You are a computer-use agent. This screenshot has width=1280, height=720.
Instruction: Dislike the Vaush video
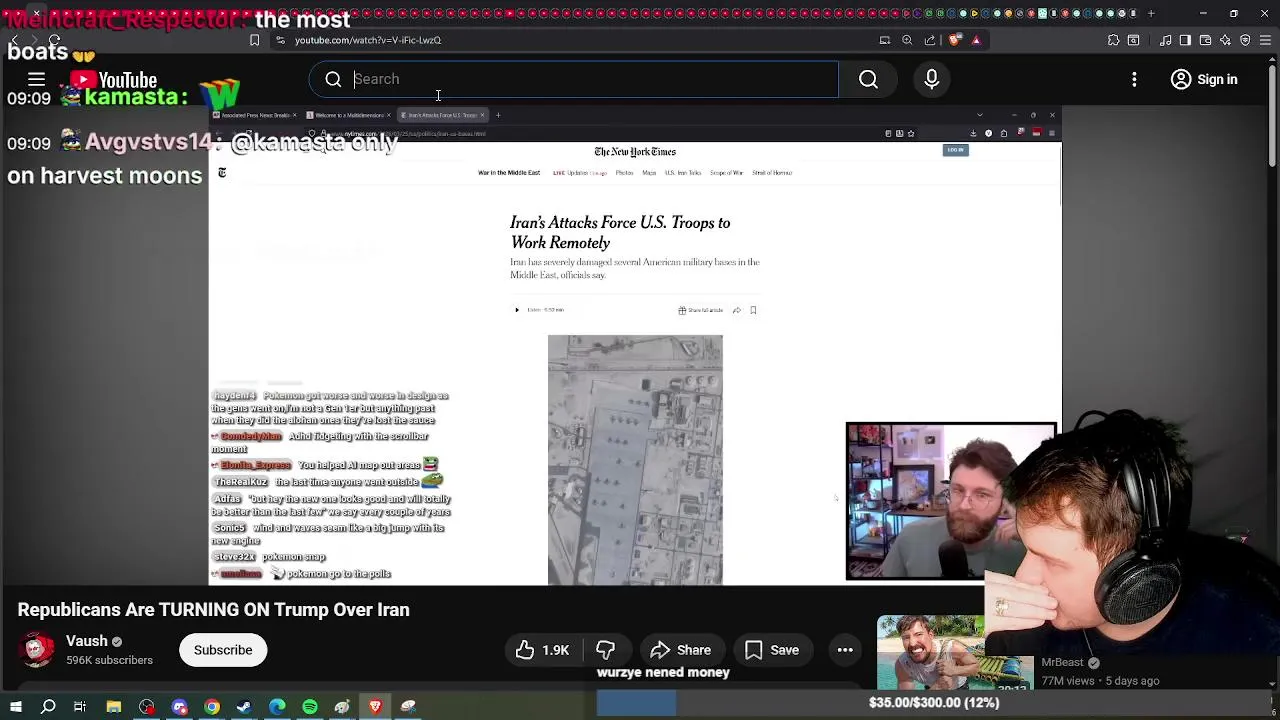605,650
